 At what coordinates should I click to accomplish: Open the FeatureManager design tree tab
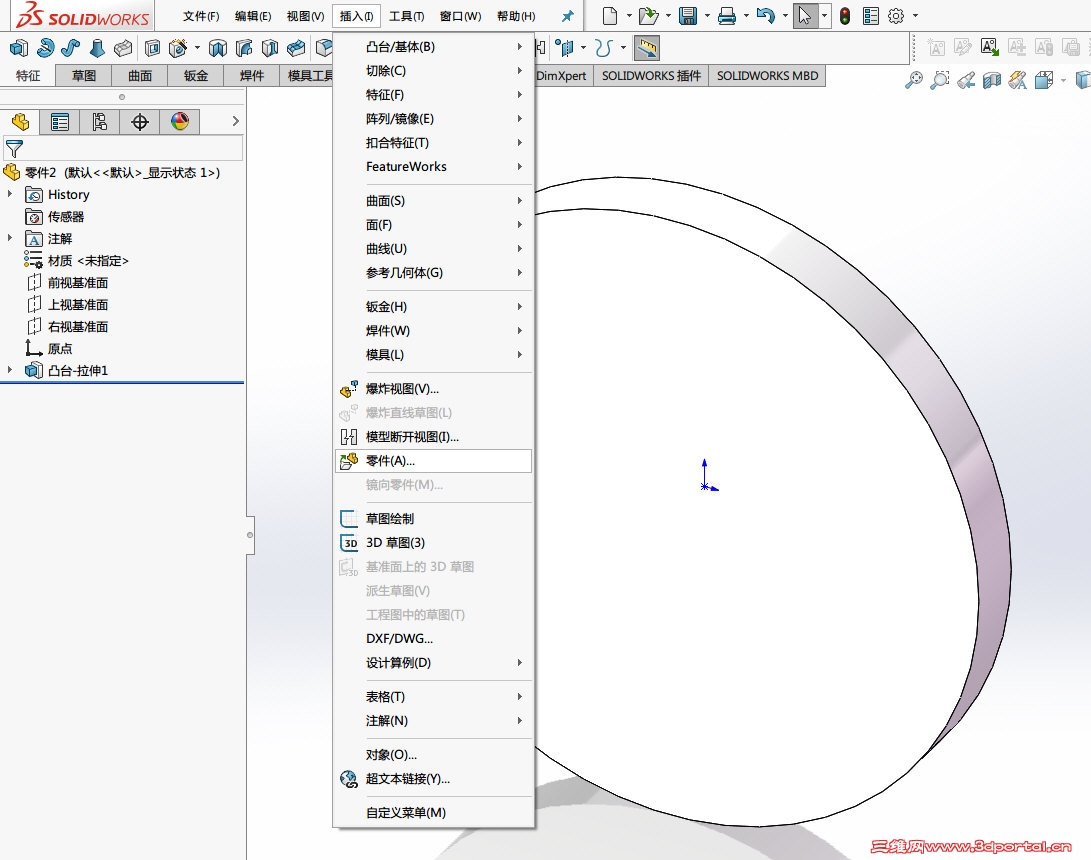[x=20, y=122]
